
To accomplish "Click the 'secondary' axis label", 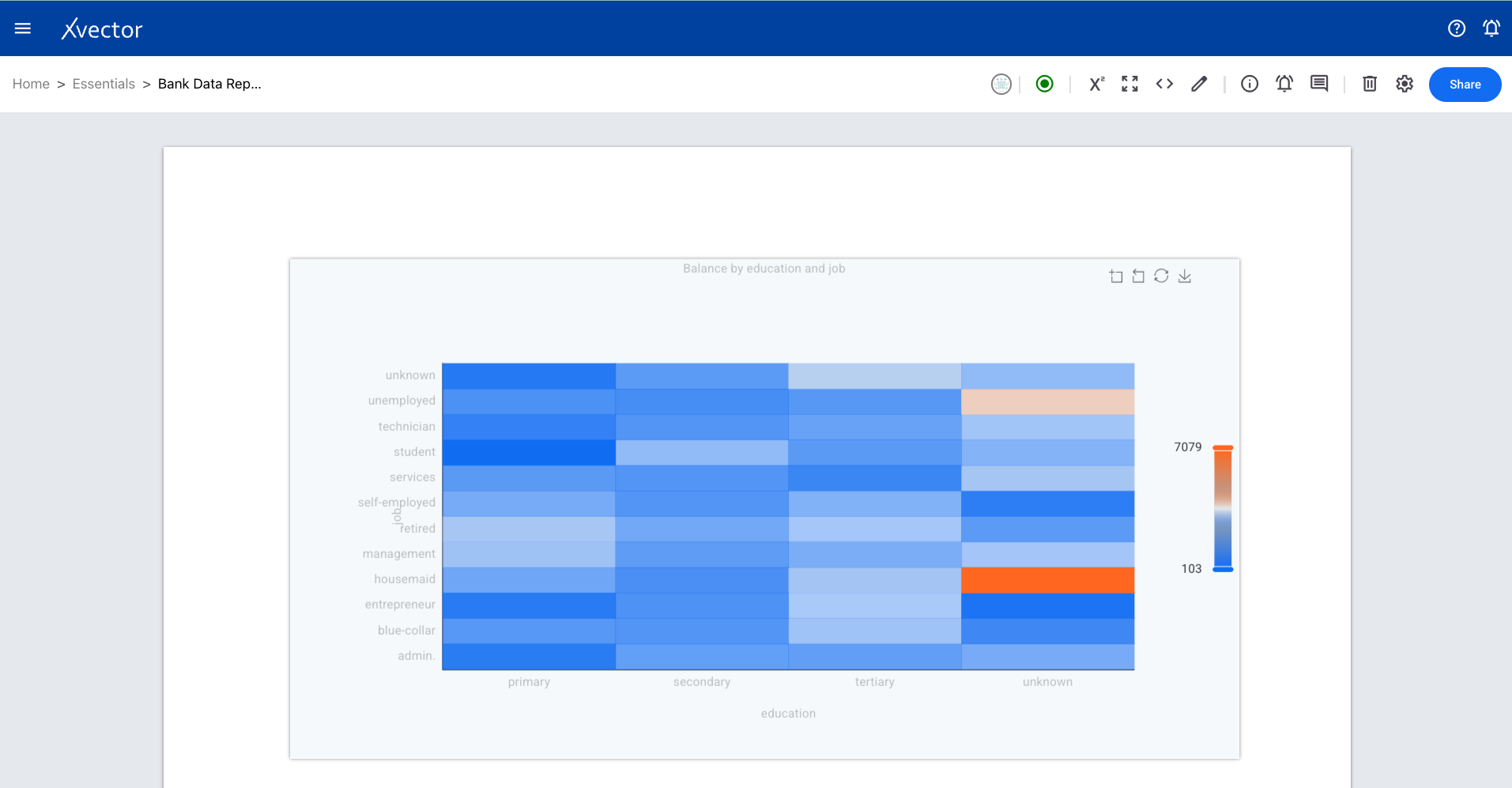I will (702, 682).
